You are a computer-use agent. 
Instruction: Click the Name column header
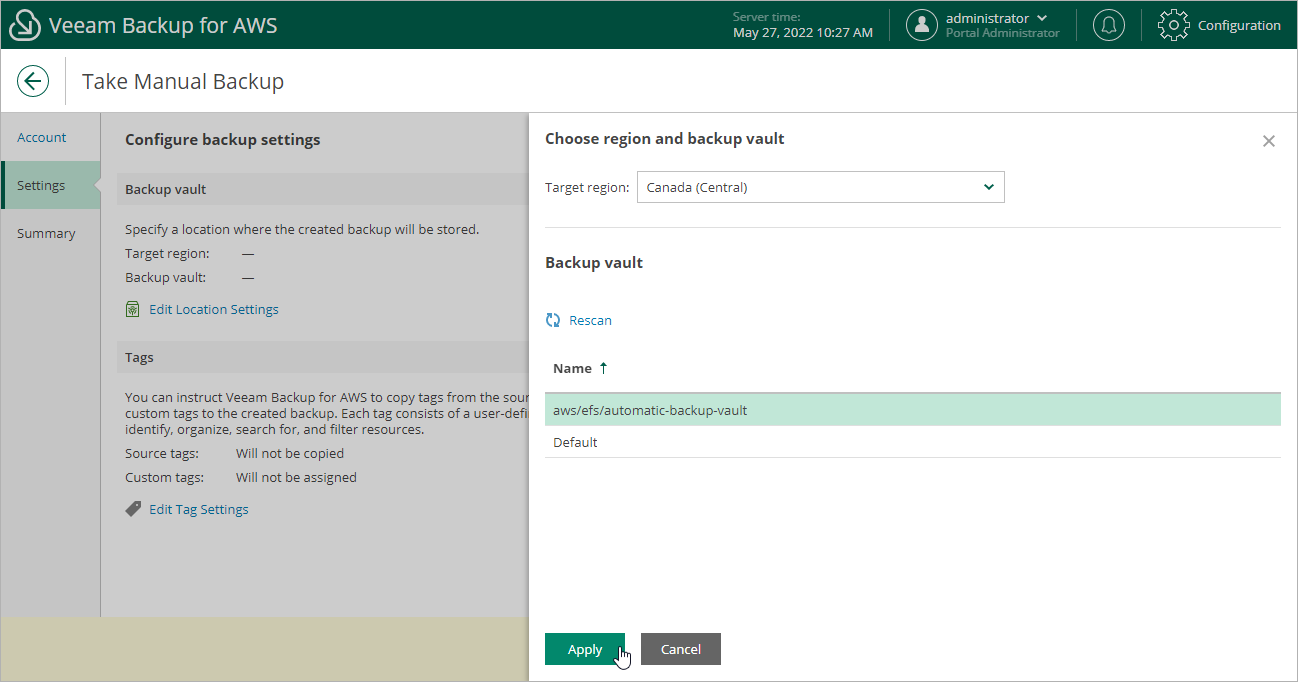[x=572, y=368]
